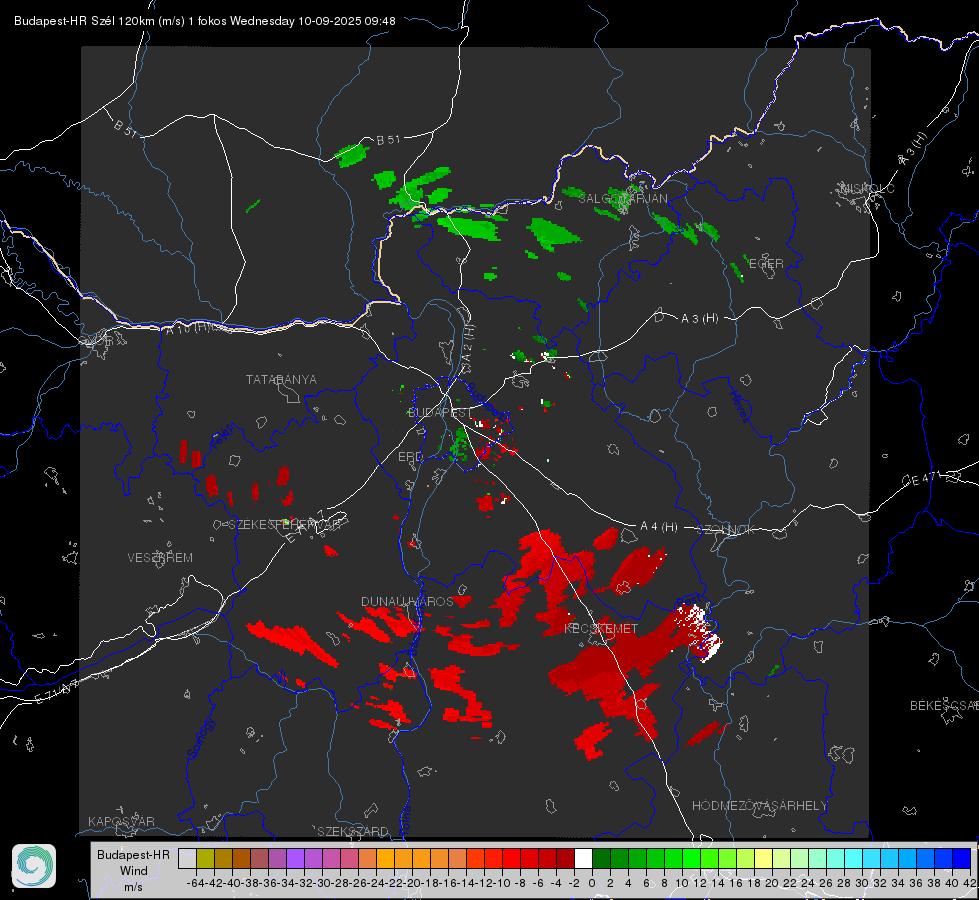
Task: Click the KECSKEMET city label
Action: click(601, 628)
